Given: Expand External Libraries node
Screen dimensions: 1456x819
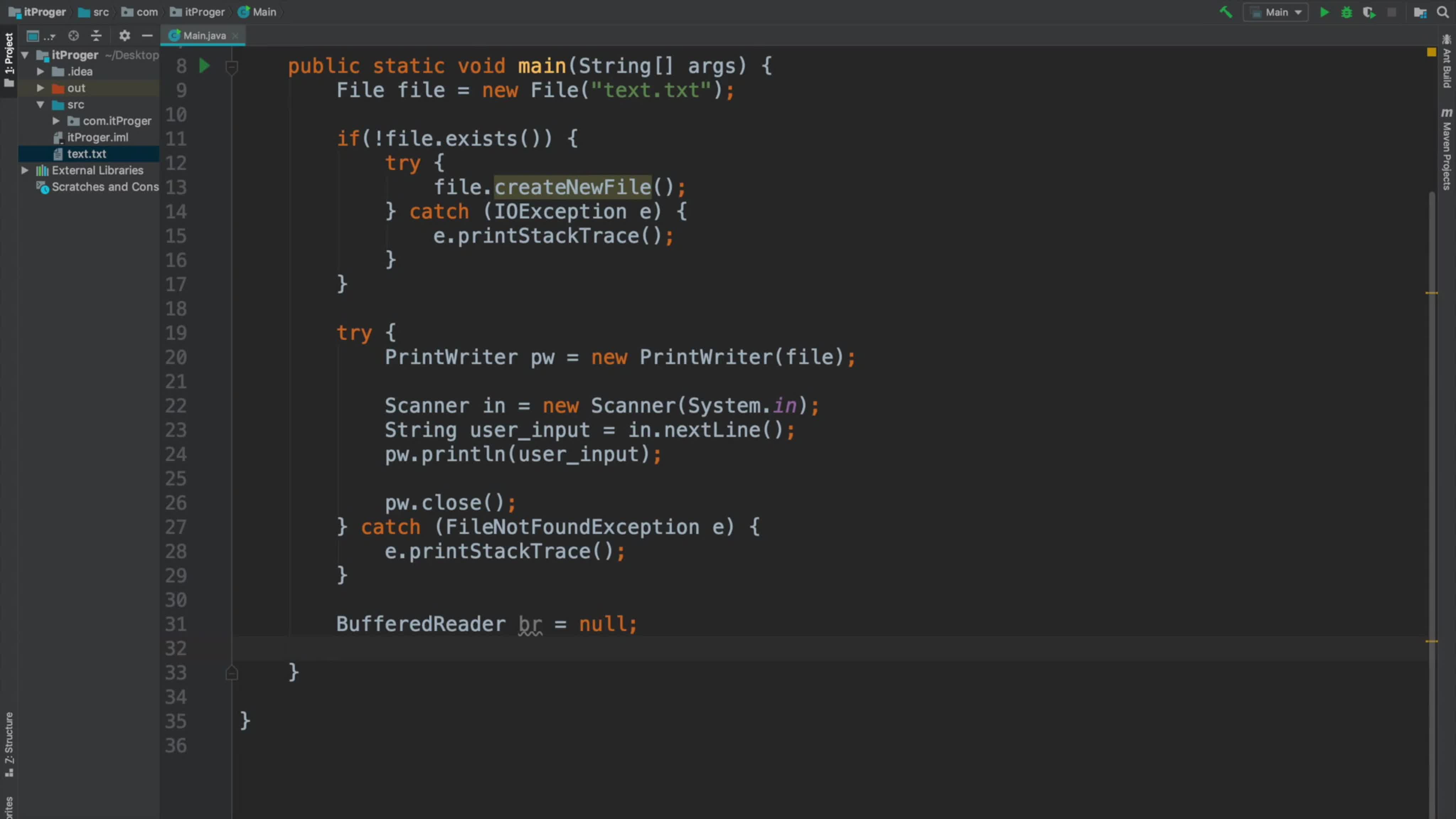Looking at the screenshot, I should point(25,170).
